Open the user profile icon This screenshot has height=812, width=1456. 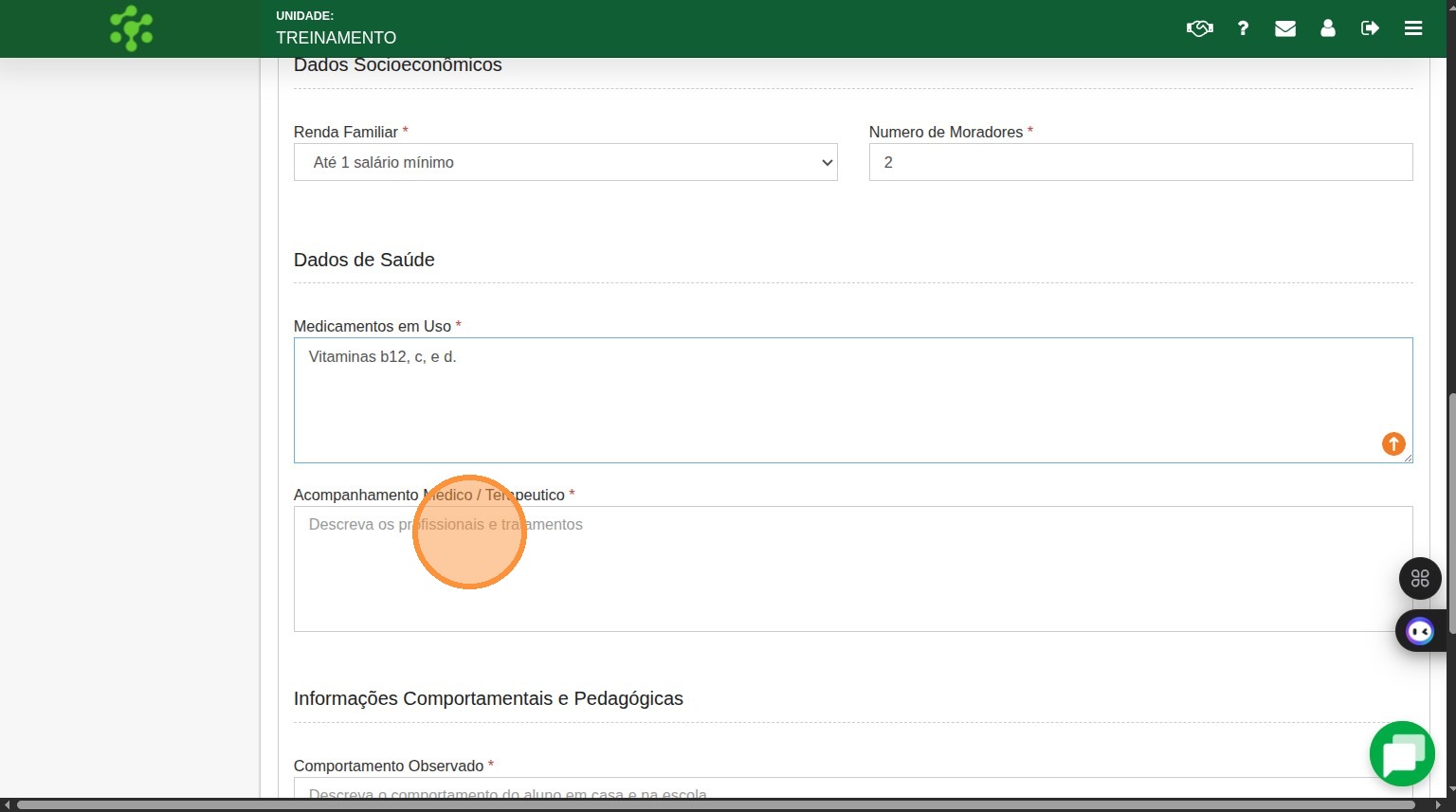point(1328,28)
